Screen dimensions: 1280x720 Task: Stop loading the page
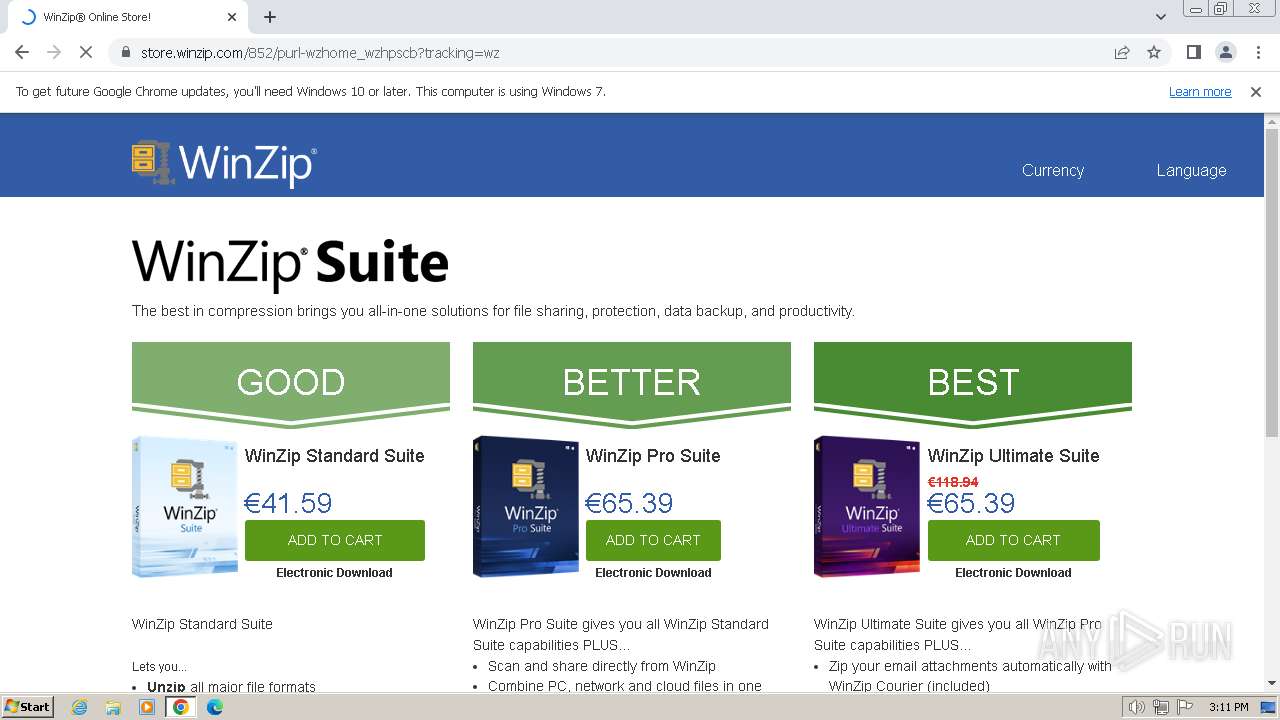click(x=86, y=52)
